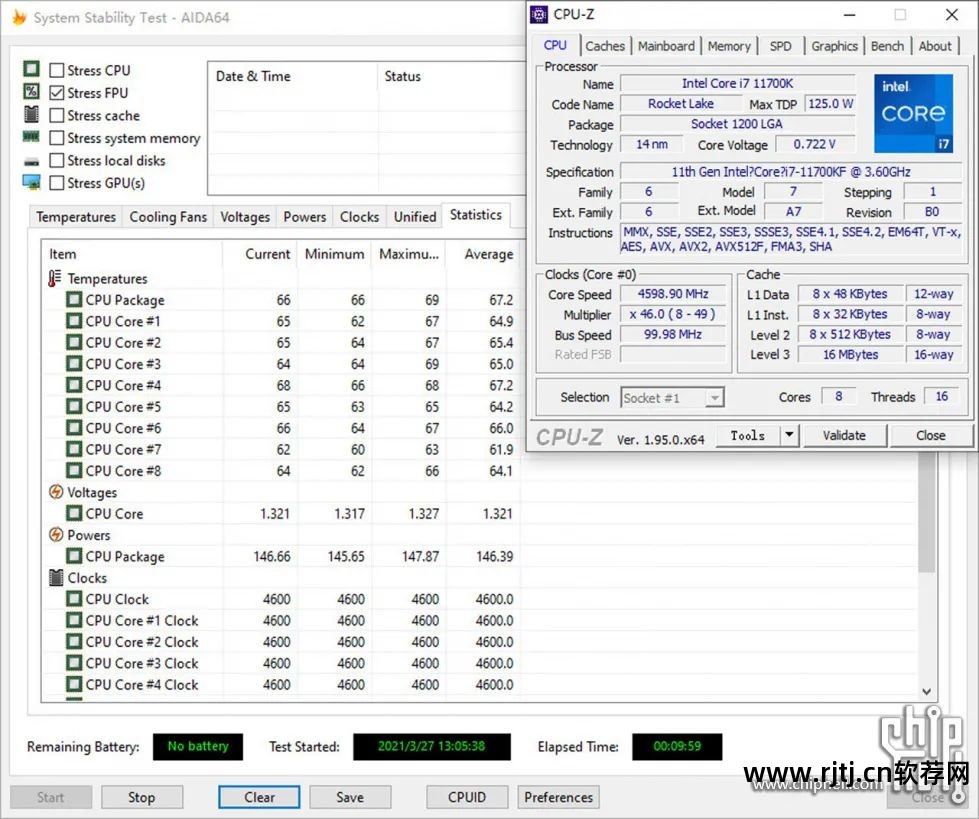Click the Stop button
The height and width of the screenshot is (819, 979).
pyautogui.click(x=142, y=797)
